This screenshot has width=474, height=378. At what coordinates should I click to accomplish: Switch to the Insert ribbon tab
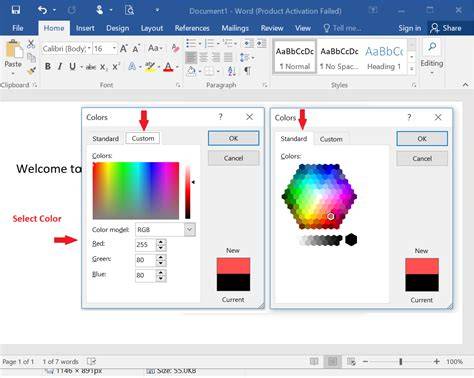tap(85, 28)
